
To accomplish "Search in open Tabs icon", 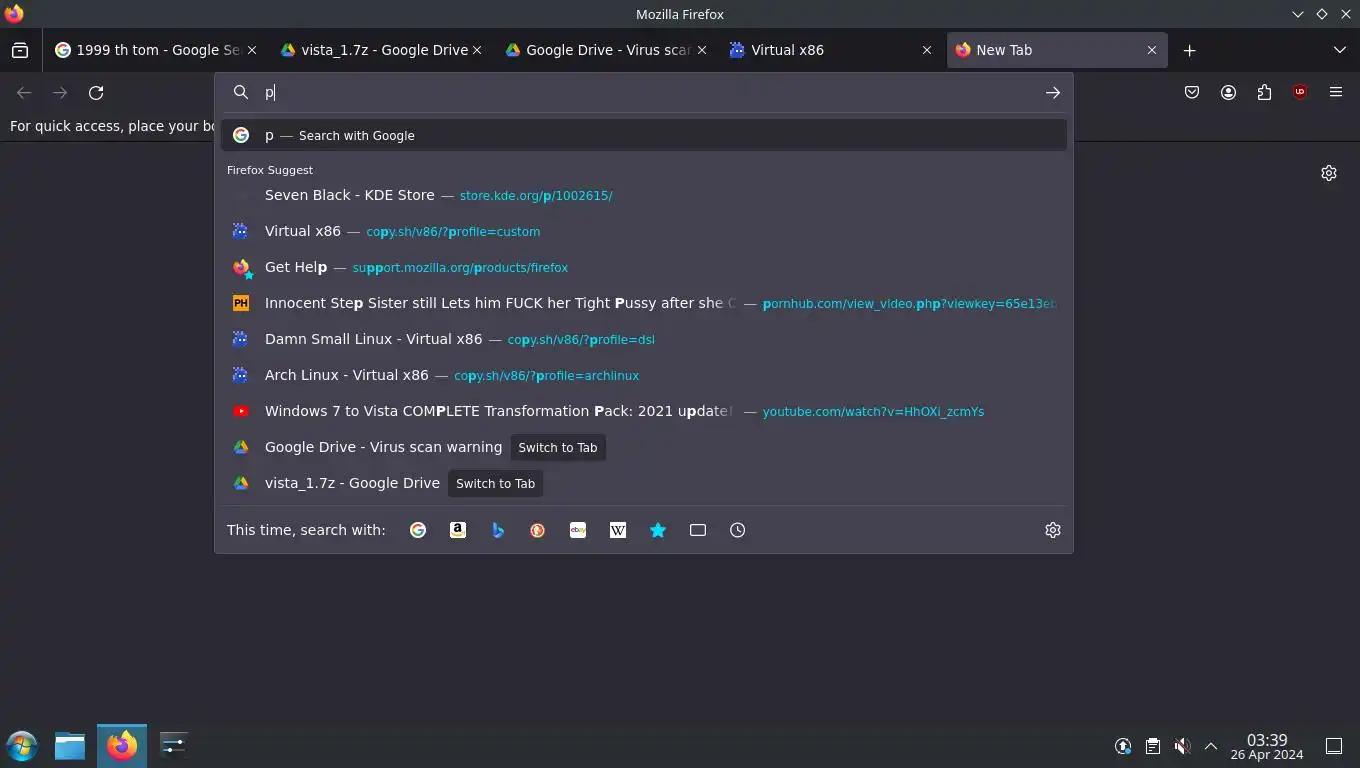I will 698,530.
